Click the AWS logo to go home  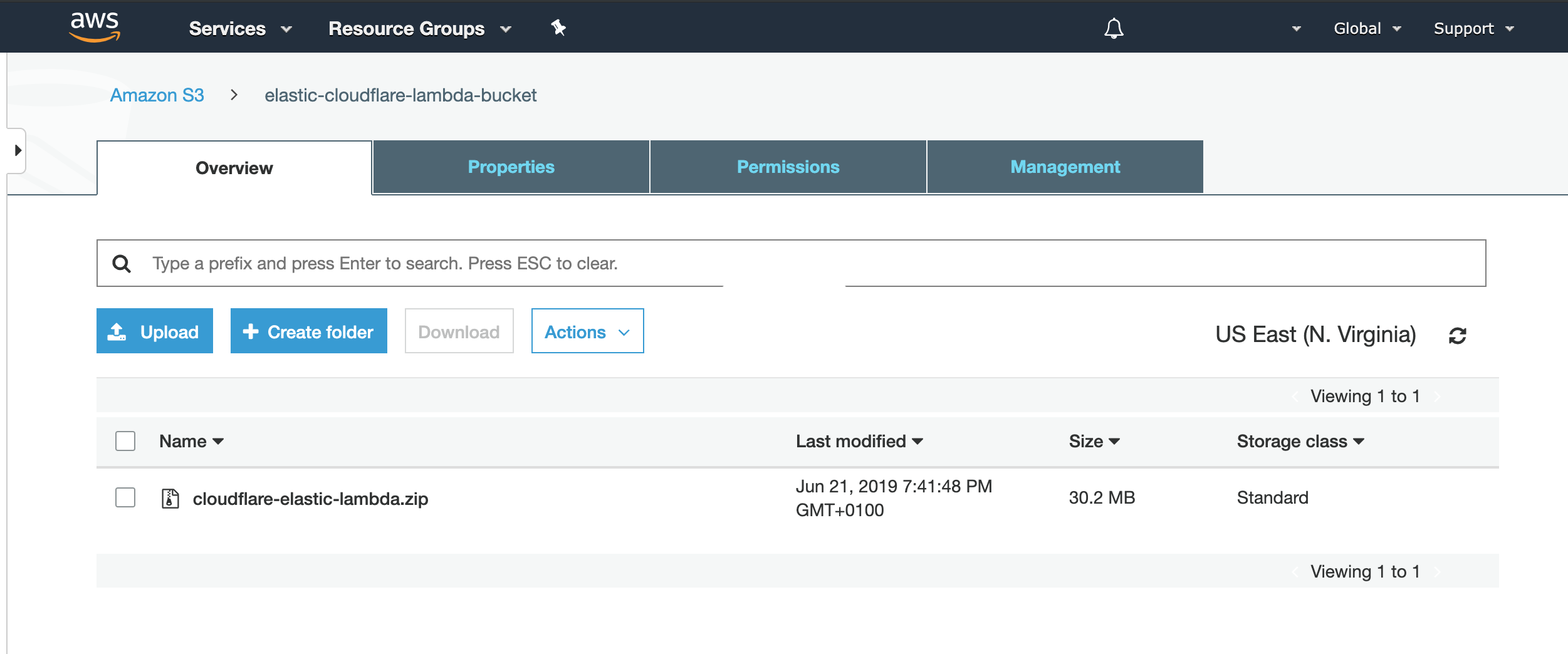click(x=94, y=26)
